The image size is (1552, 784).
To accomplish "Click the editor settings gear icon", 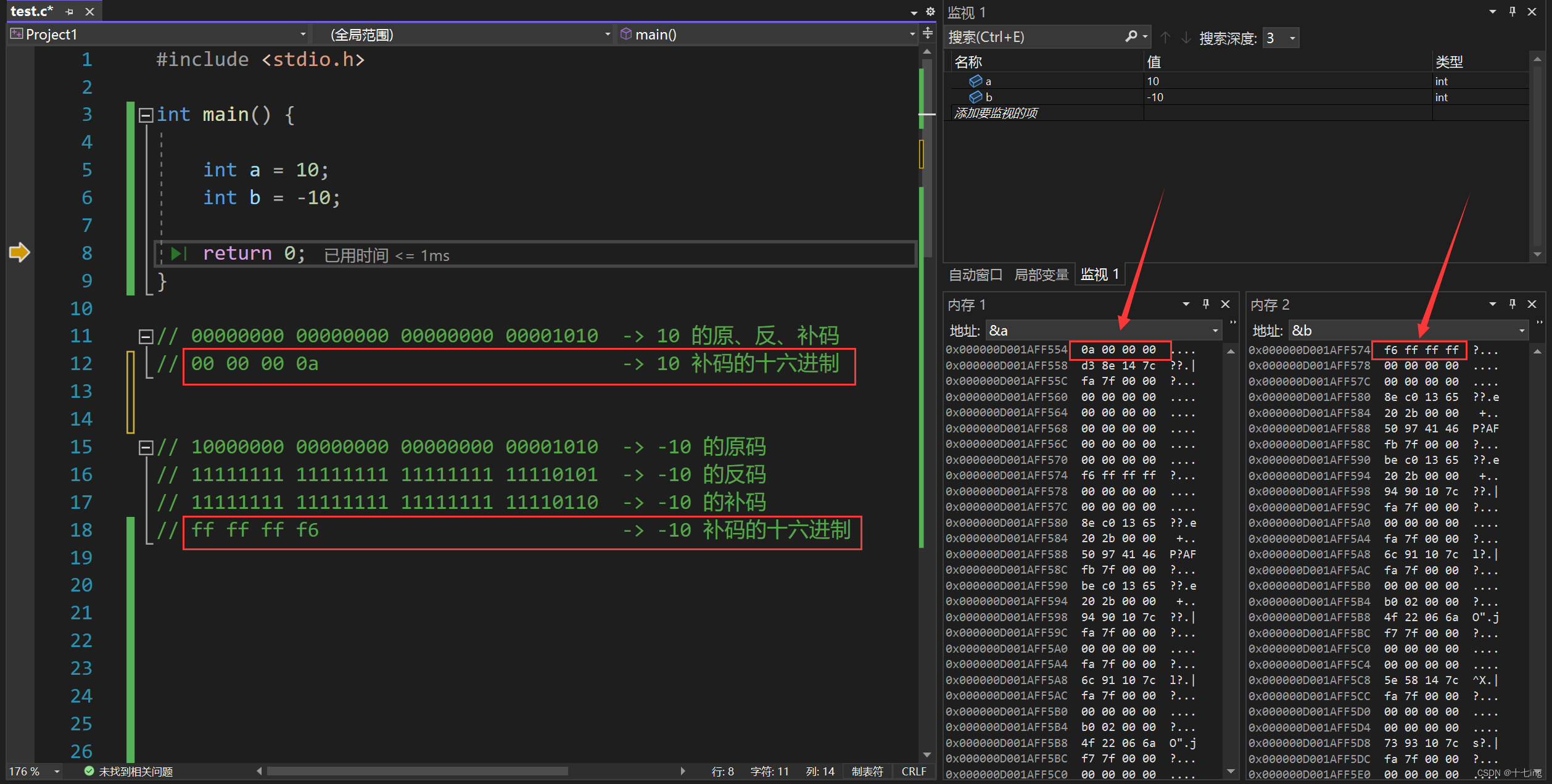I will click(930, 12).
